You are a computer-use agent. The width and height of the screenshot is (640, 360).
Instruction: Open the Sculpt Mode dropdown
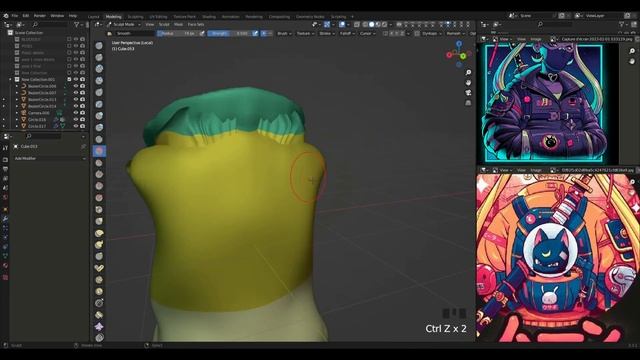point(124,24)
